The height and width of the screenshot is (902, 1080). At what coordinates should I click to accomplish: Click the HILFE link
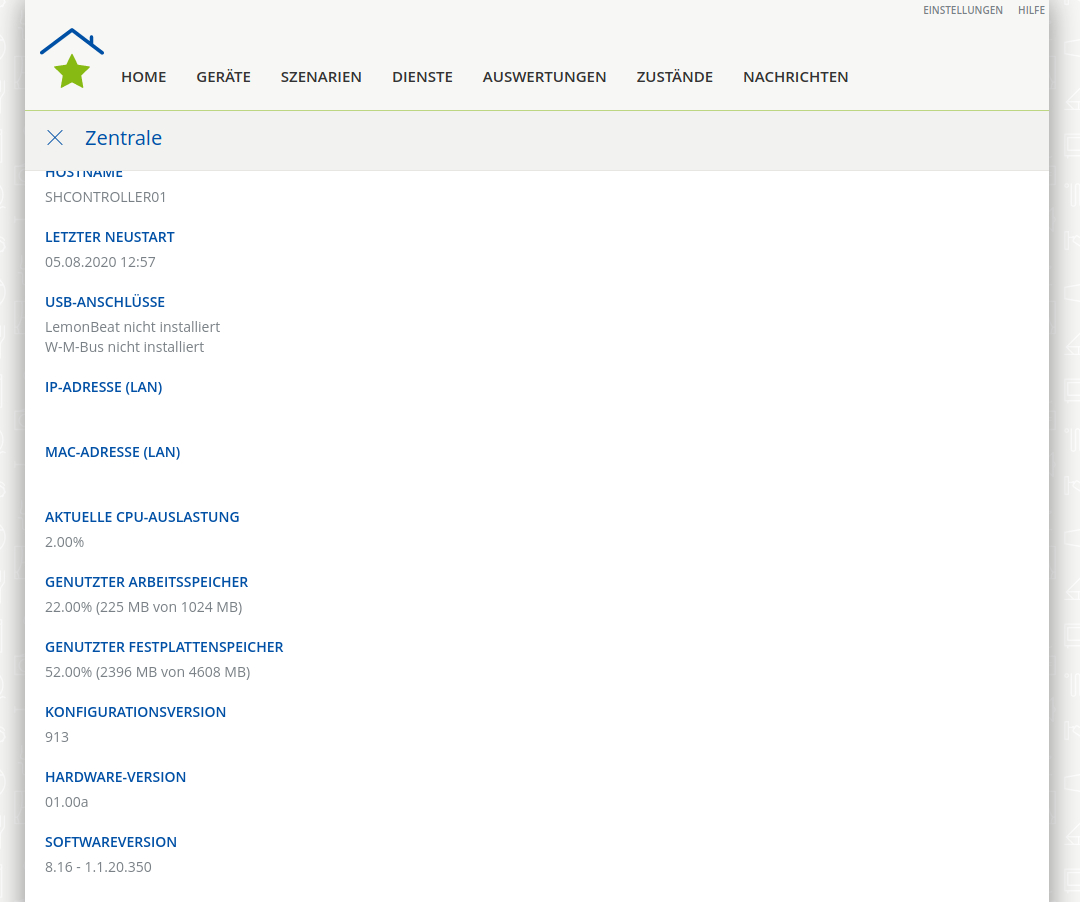1031,10
